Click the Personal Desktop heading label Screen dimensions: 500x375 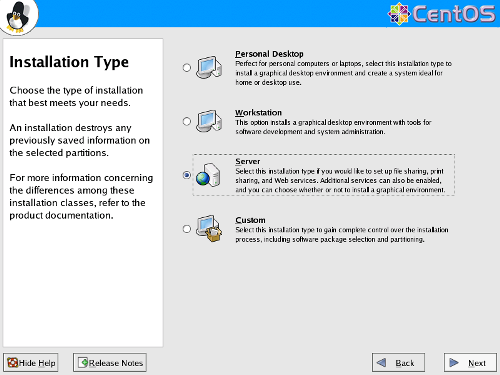(x=269, y=54)
